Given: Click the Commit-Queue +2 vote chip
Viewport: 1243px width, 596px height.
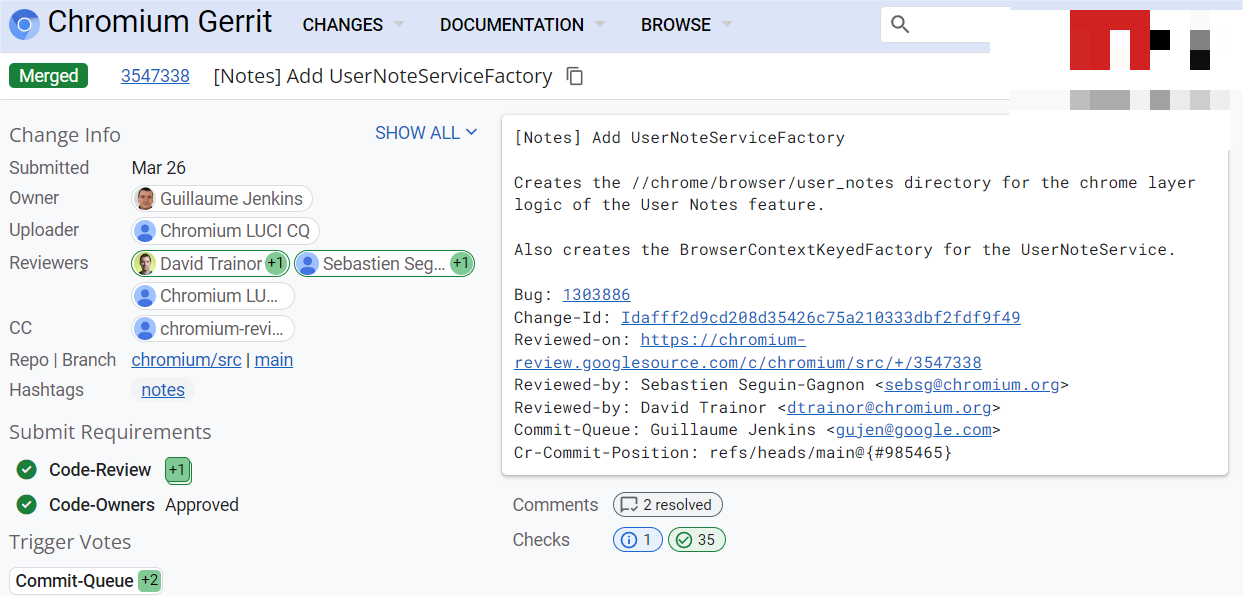Looking at the screenshot, I should 86,581.
